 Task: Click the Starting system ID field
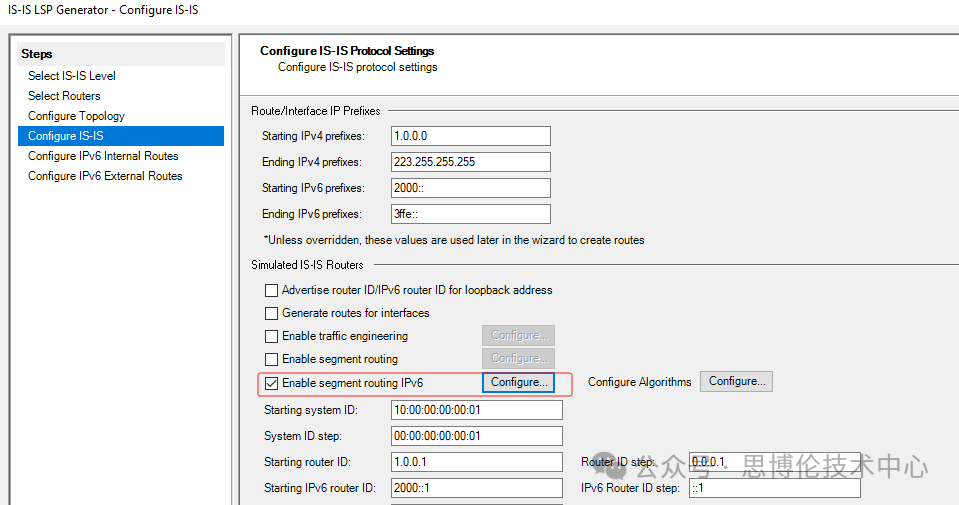click(x=476, y=410)
